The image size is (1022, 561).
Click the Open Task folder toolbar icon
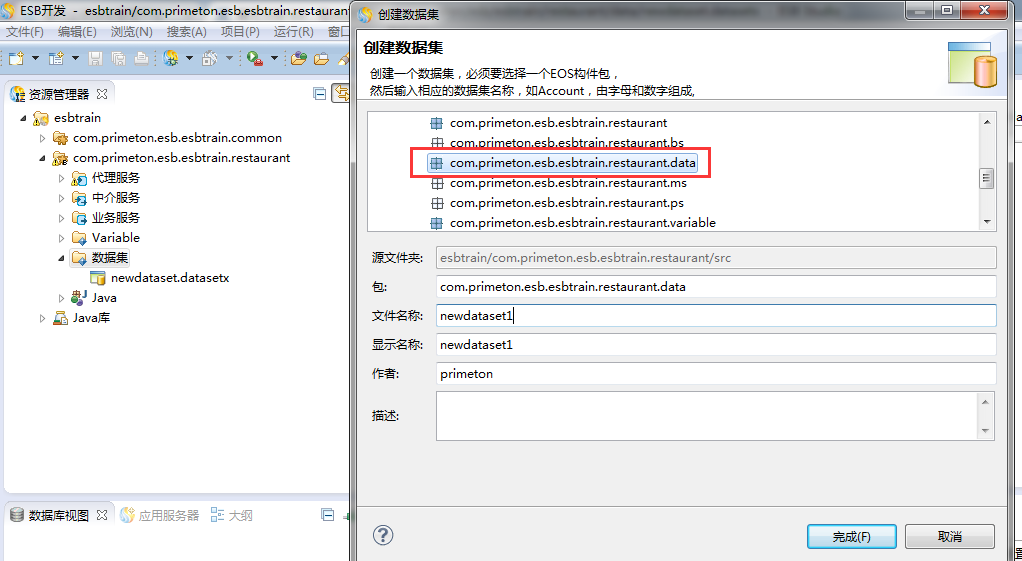pyautogui.click(x=321, y=59)
